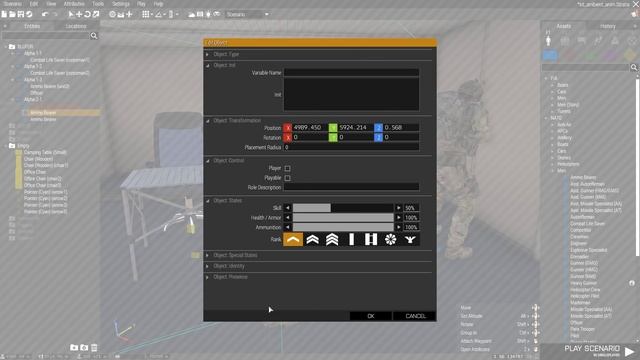Increase Skill with the right arrow
This screenshot has width=640, height=360.
pyautogui.click(x=398, y=208)
